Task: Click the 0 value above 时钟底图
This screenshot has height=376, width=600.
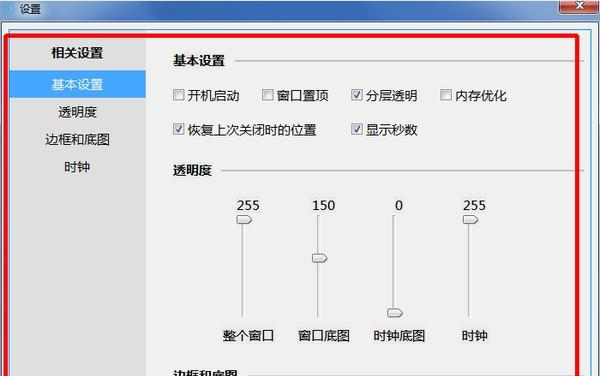Action: point(399,205)
